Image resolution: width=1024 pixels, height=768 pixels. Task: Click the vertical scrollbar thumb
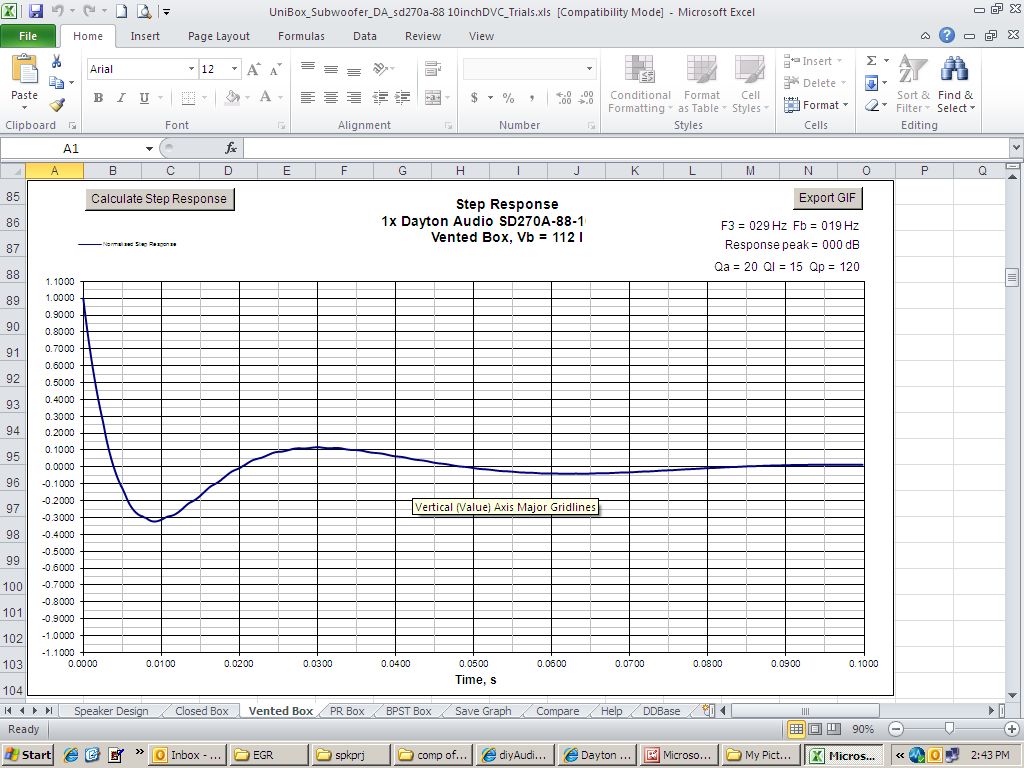point(1012,277)
